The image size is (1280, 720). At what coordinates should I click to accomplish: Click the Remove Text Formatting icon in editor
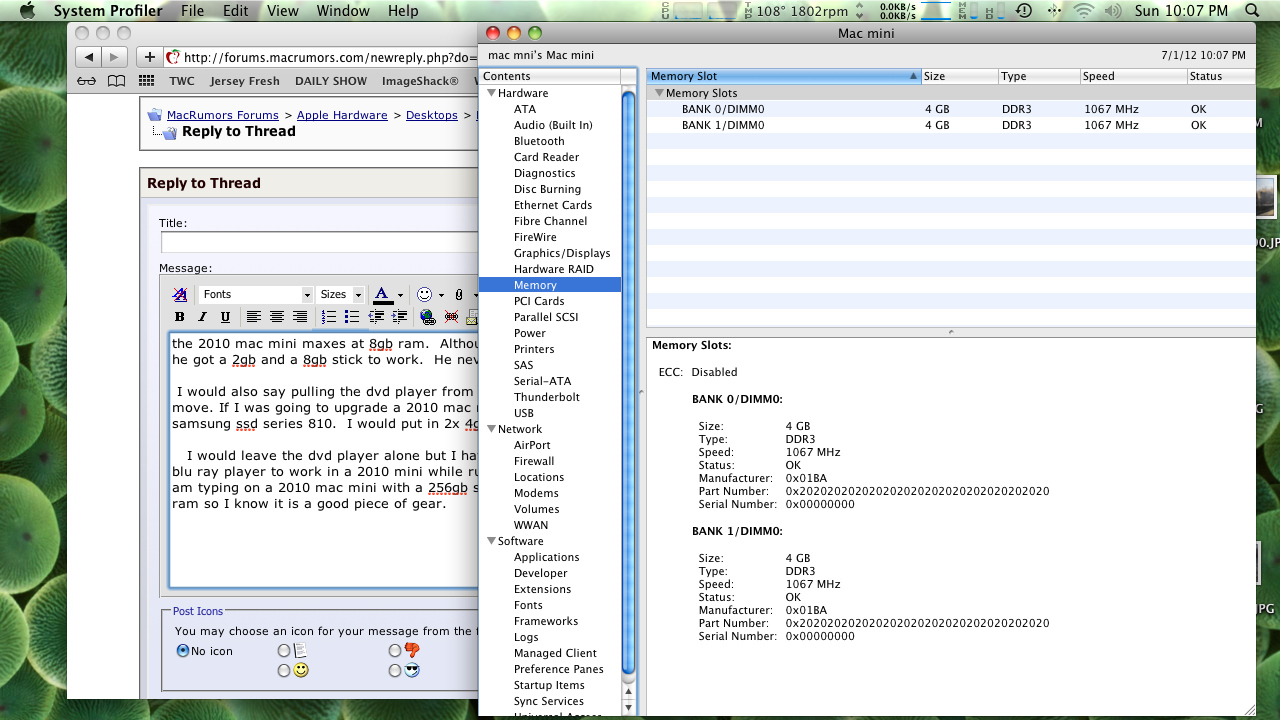tap(180, 295)
